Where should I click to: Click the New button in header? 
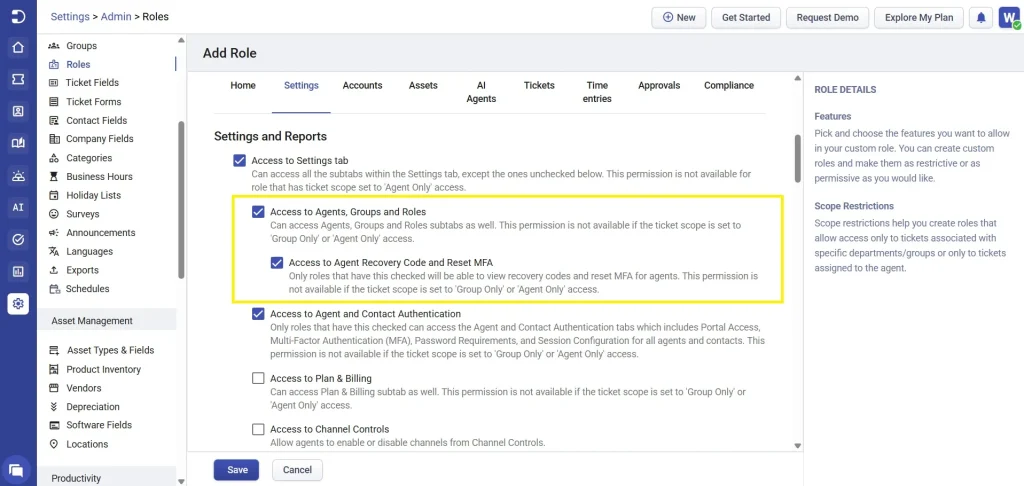[679, 18]
